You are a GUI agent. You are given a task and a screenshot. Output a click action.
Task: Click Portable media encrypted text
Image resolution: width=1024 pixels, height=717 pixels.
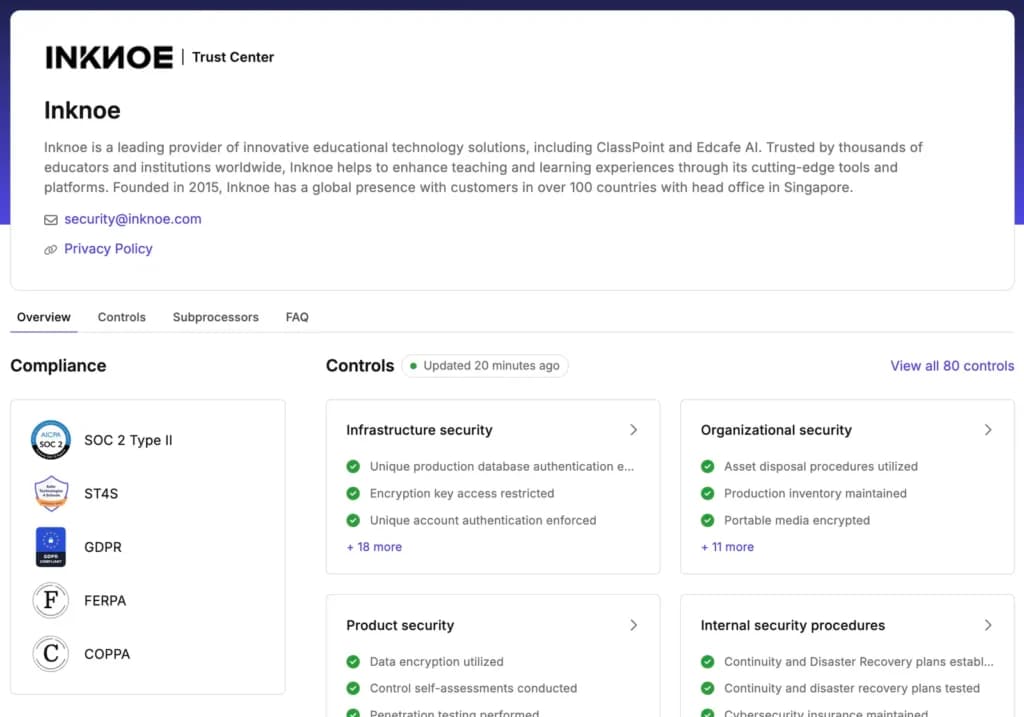coord(797,520)
